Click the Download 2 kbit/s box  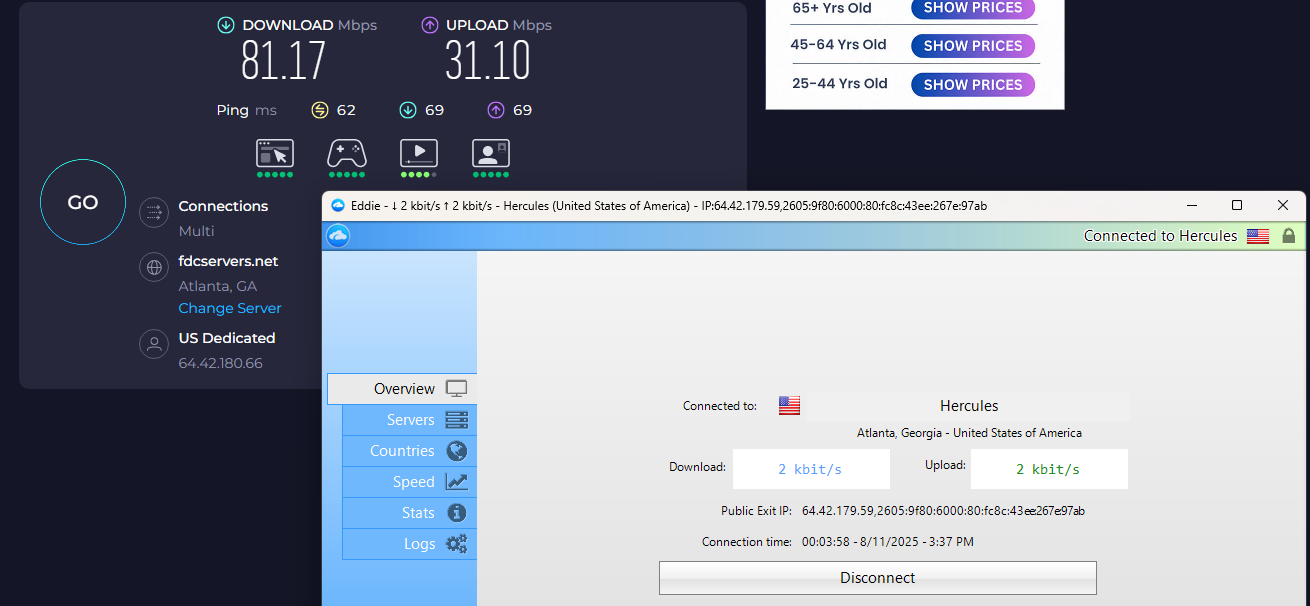click(x=811, y=469)
